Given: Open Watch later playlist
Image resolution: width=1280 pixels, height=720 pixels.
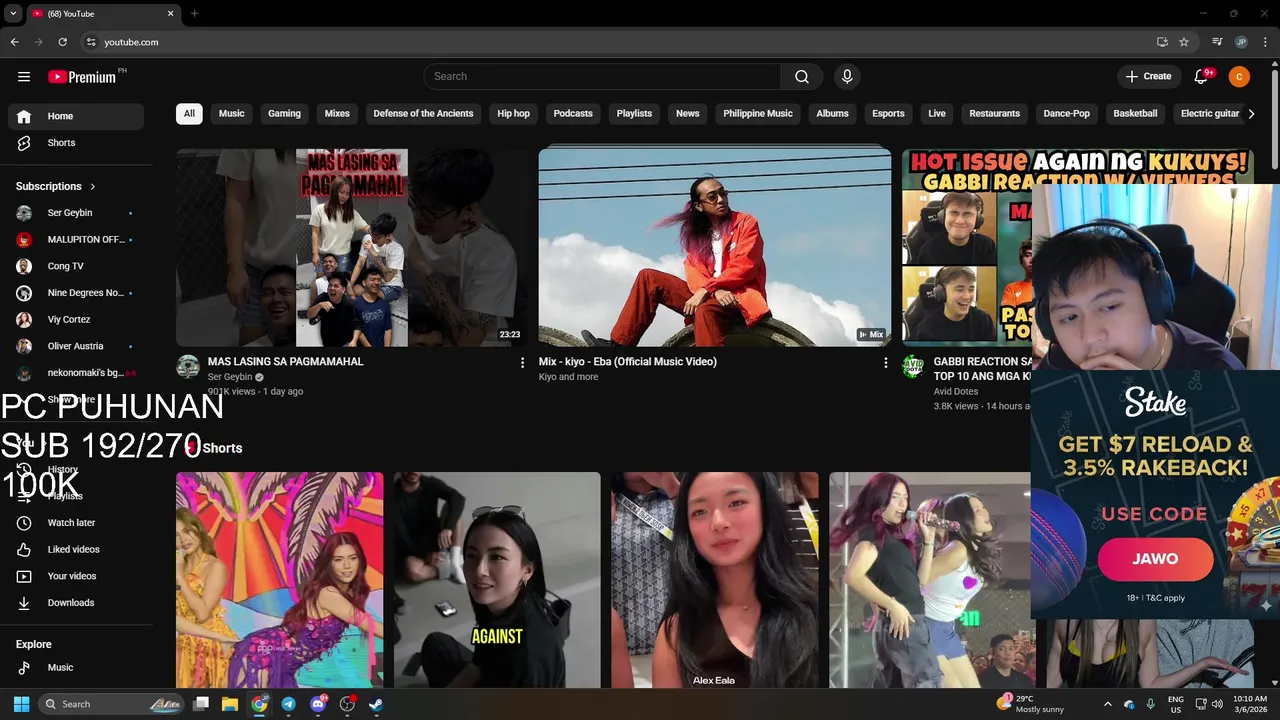Looking at the screenshot, I should tap(76, 523).
